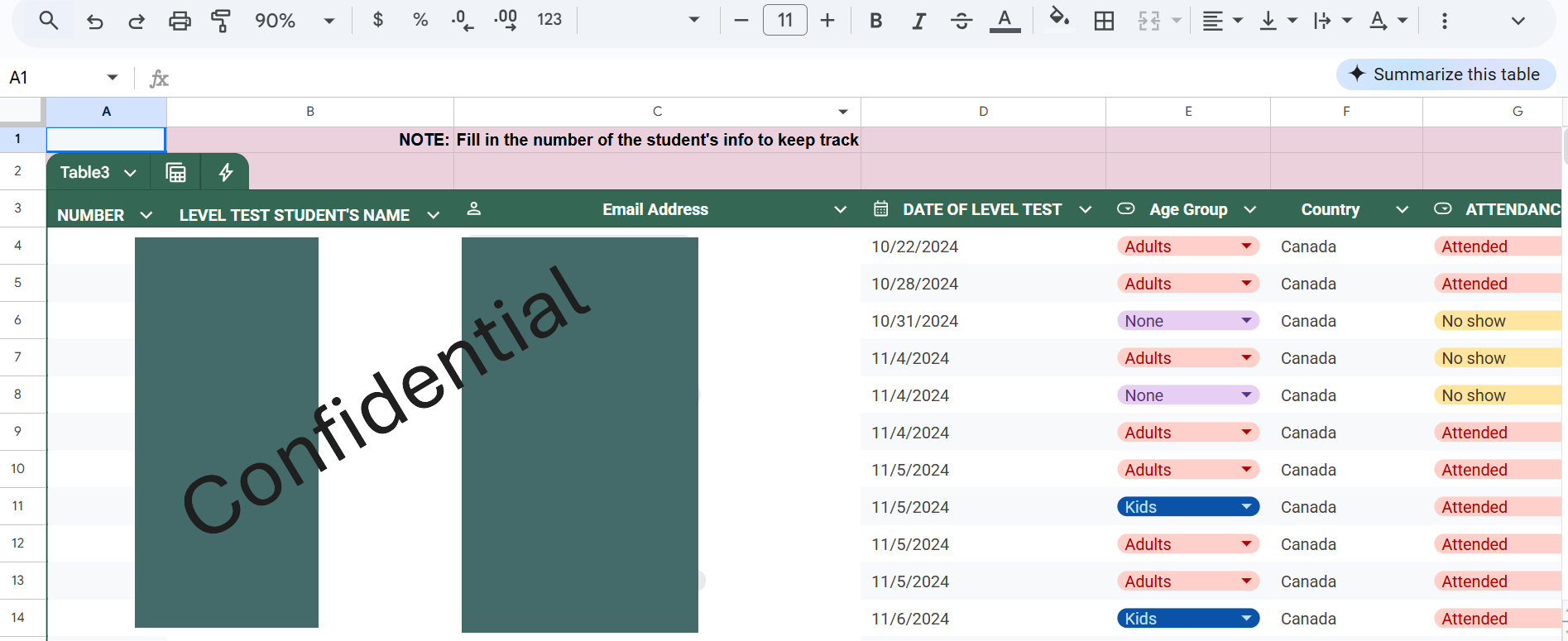This screenshot has width=1568, height=641.
Task: Click the increase font size plus button
Action: pyautogui.click(x=827, y=21)
